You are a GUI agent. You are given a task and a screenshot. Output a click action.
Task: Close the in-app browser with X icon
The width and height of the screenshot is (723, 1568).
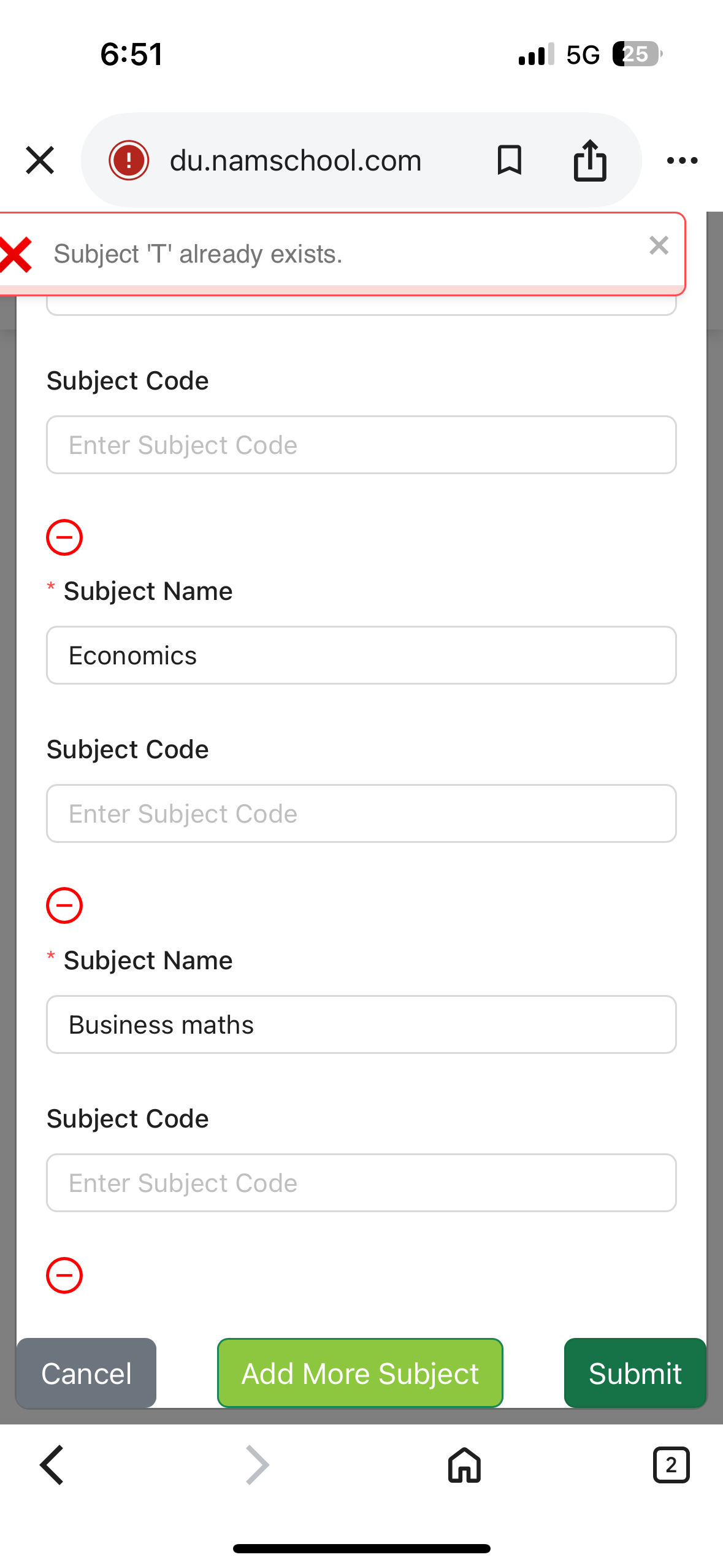(40, 161)
